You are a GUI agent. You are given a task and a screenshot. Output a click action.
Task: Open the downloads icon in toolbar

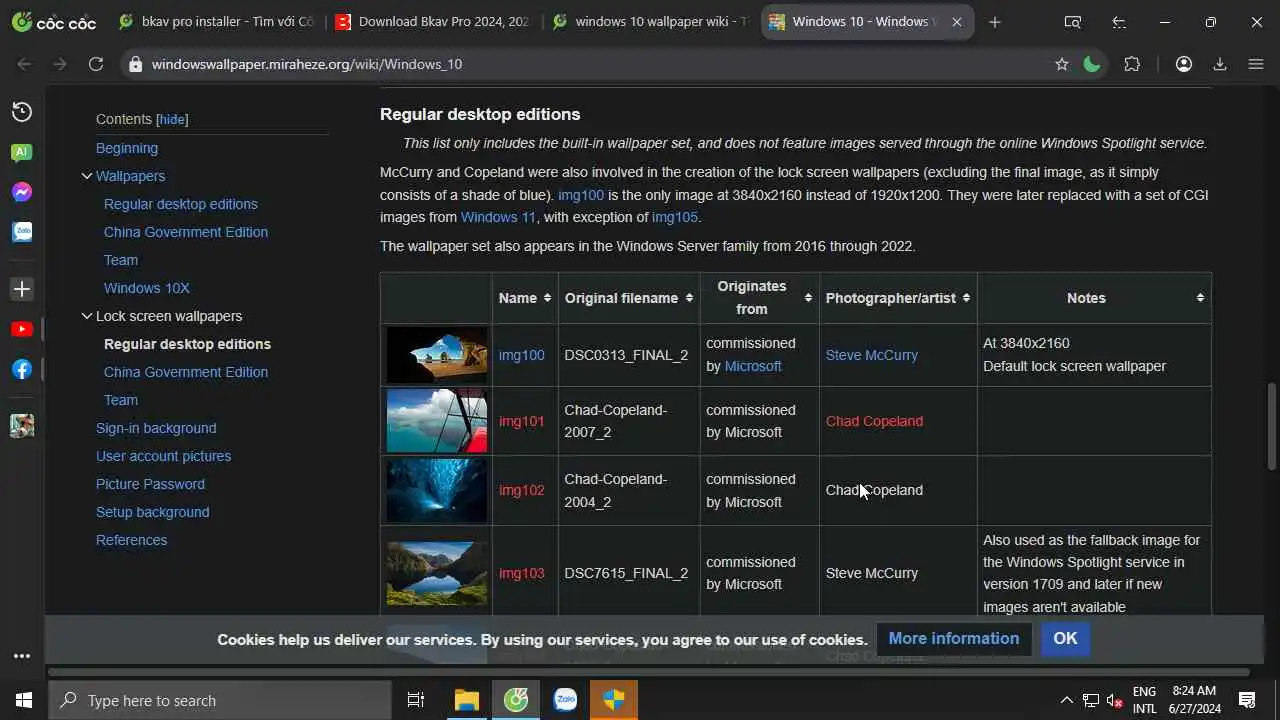(1220, 64)
